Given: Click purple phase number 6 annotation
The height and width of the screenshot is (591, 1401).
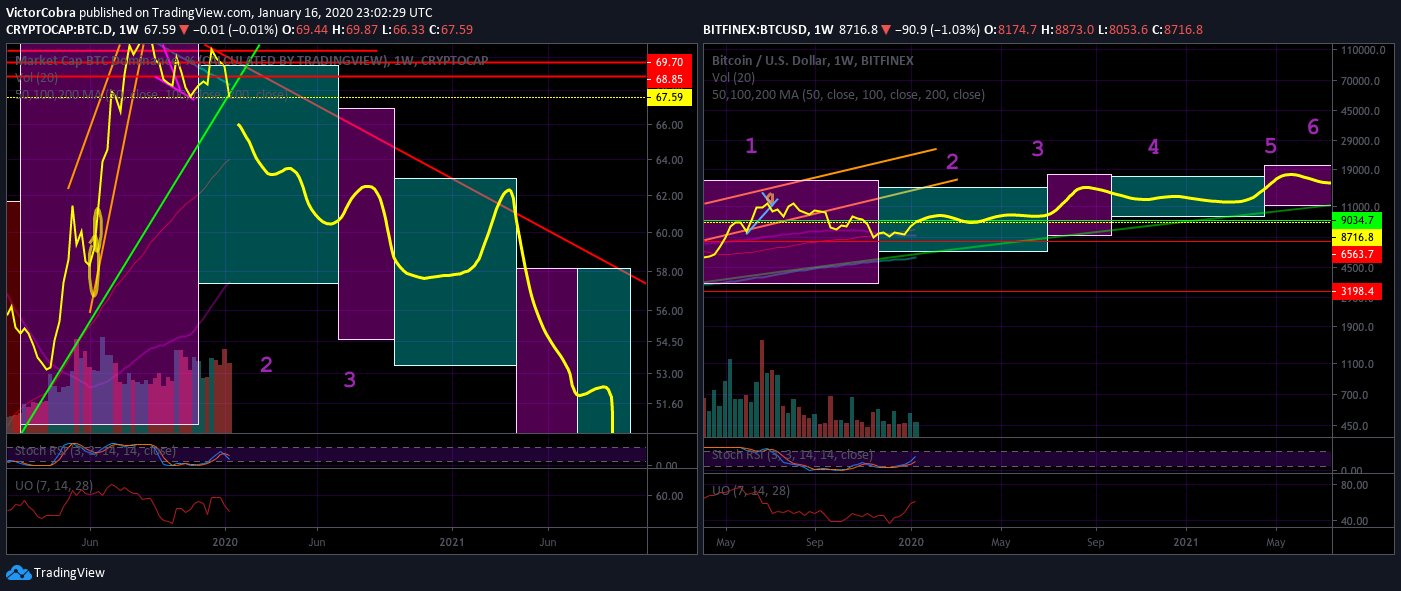Looking at the screenshot, I should [1314, 127].
